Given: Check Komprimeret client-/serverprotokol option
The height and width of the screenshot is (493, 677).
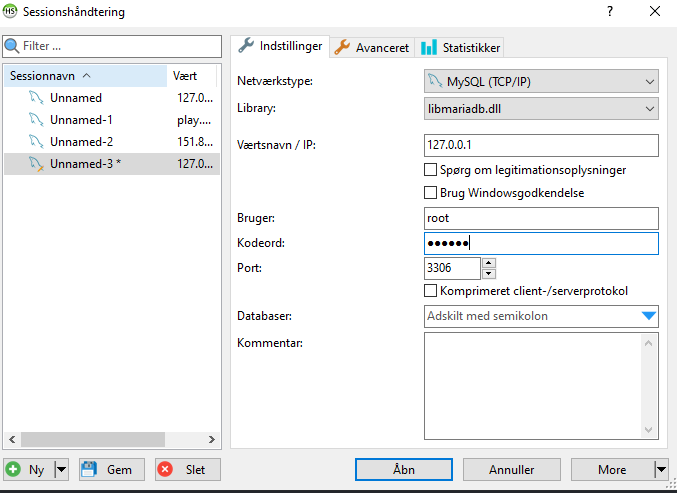Looking at the screenshot, I should (431, 291).
